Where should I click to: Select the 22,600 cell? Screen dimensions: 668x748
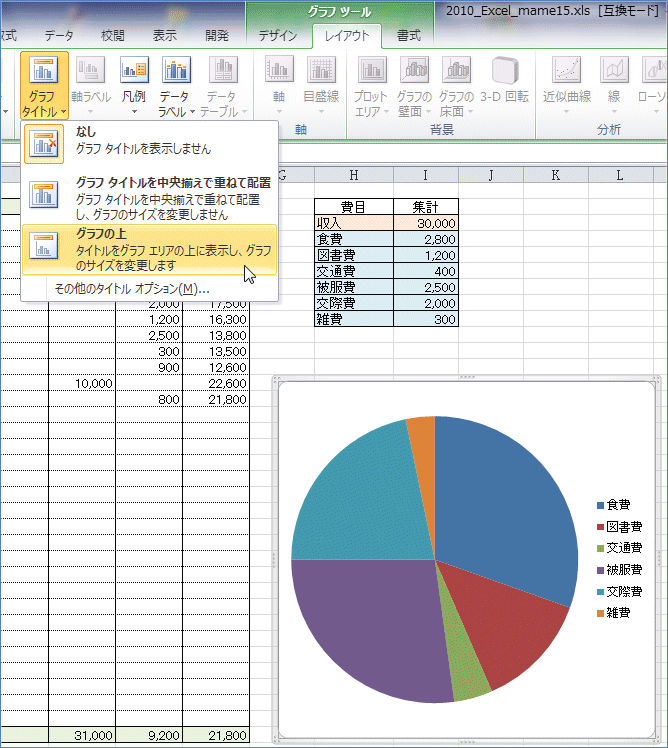[x=216, y=384]
